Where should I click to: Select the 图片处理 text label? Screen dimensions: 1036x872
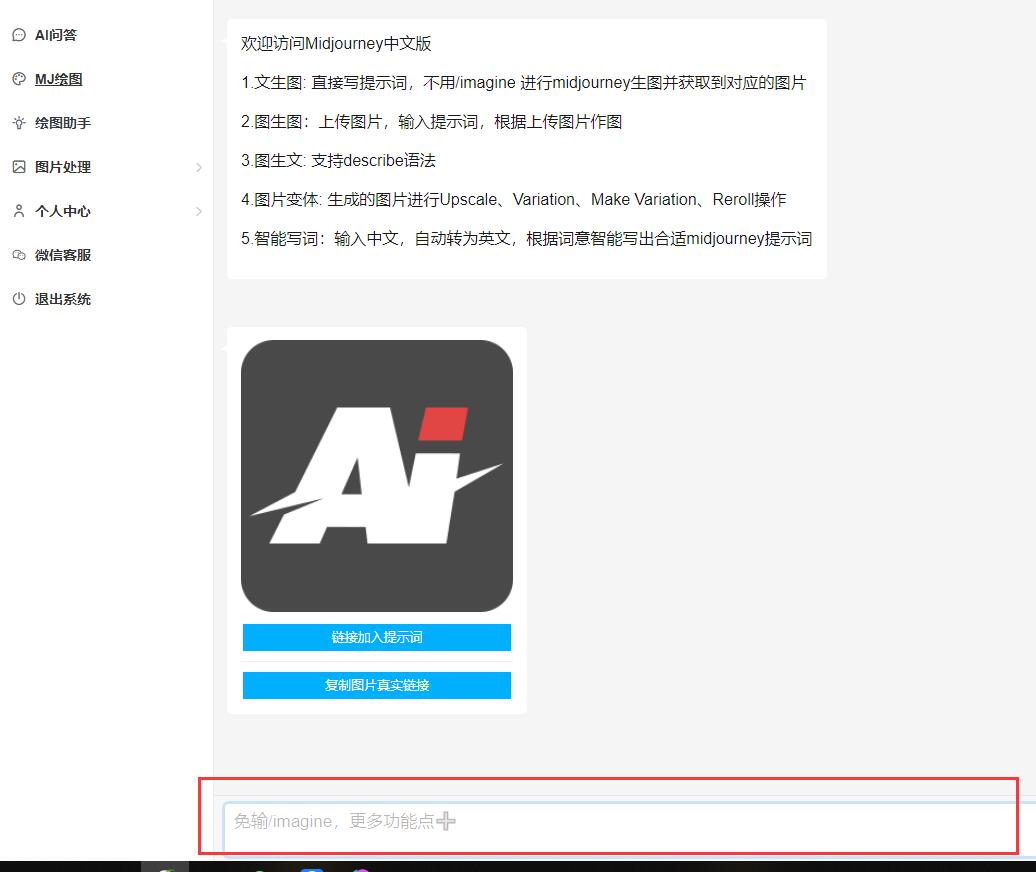(63, 167)
